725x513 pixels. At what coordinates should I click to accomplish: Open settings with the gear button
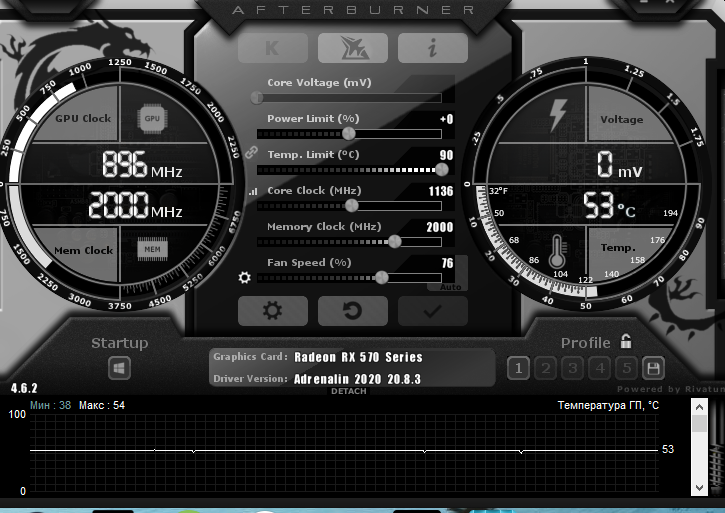click(x=273, y=311)
